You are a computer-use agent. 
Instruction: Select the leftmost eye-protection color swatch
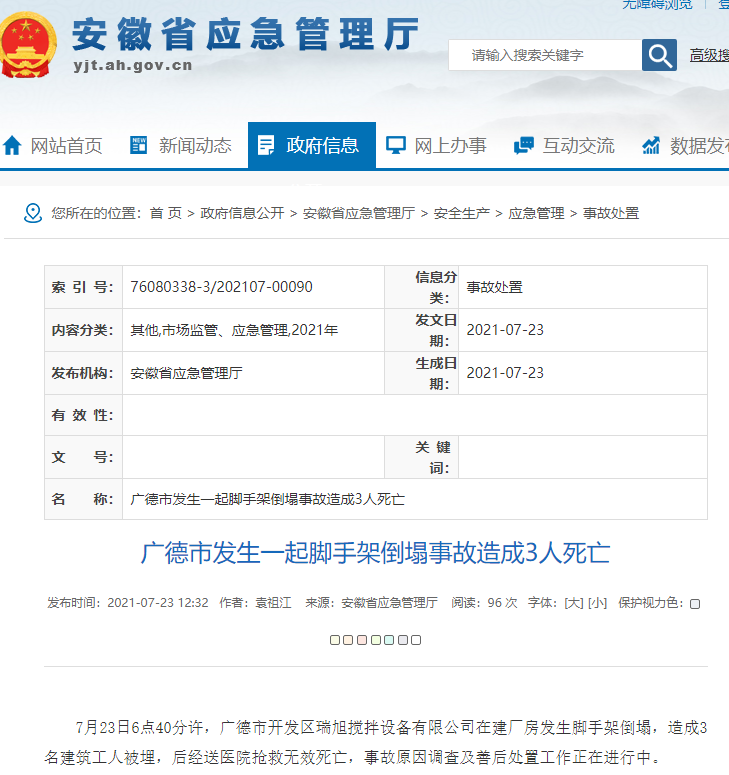point(335,640)
